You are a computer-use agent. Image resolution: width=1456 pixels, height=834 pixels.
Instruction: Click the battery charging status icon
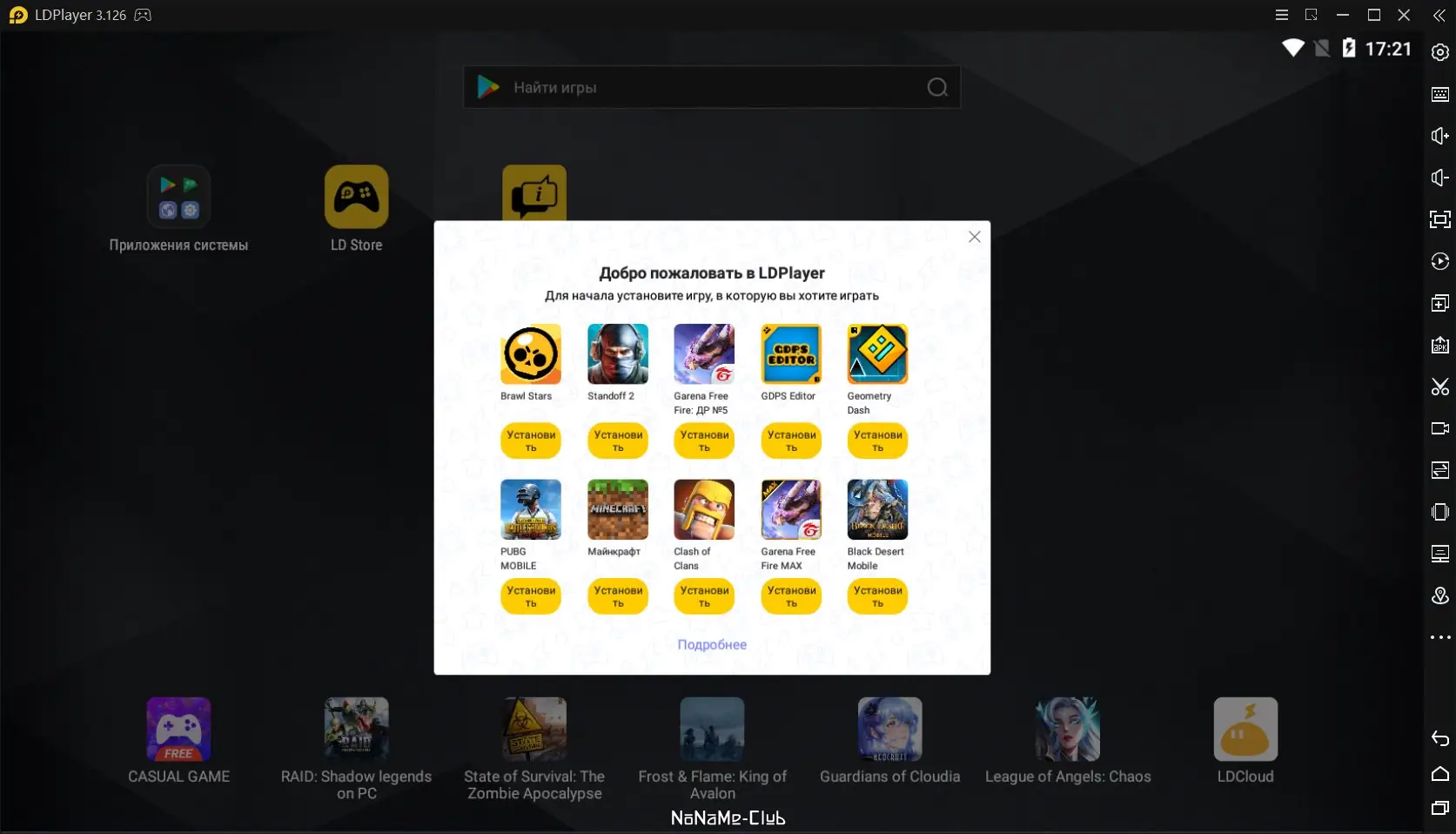pos(1349,48)
